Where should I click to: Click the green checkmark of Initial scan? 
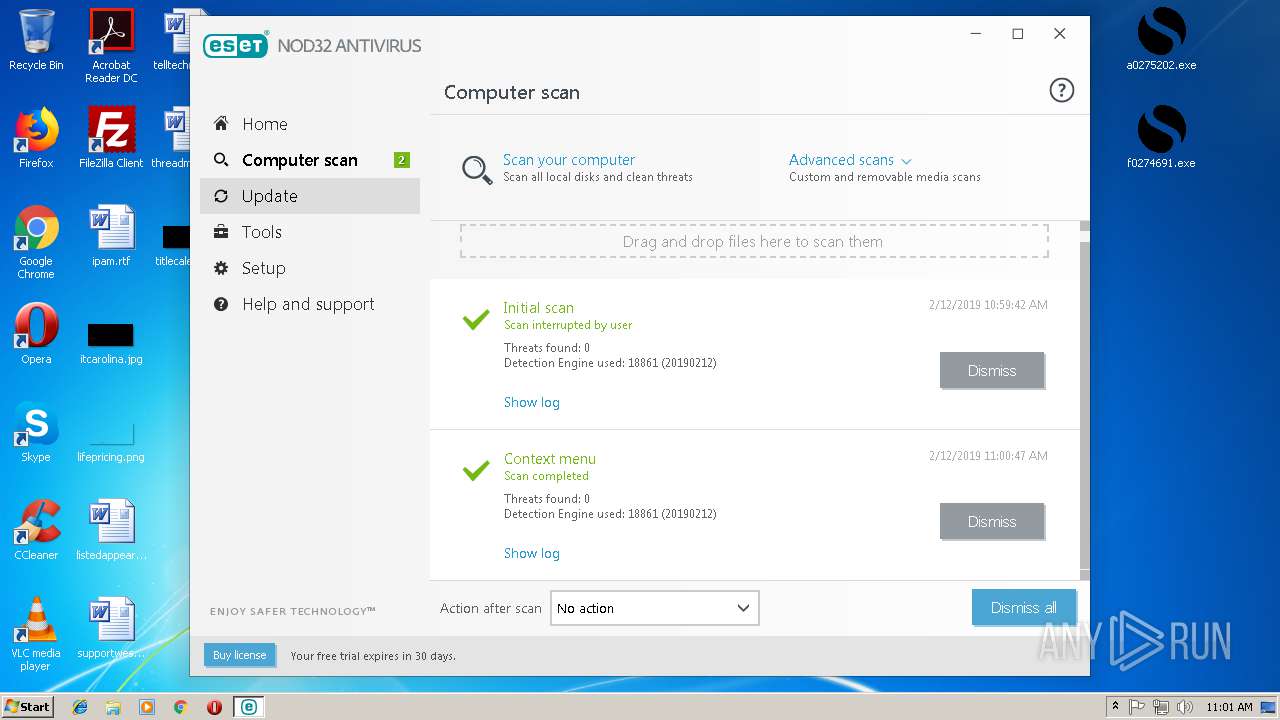(476, 319)
